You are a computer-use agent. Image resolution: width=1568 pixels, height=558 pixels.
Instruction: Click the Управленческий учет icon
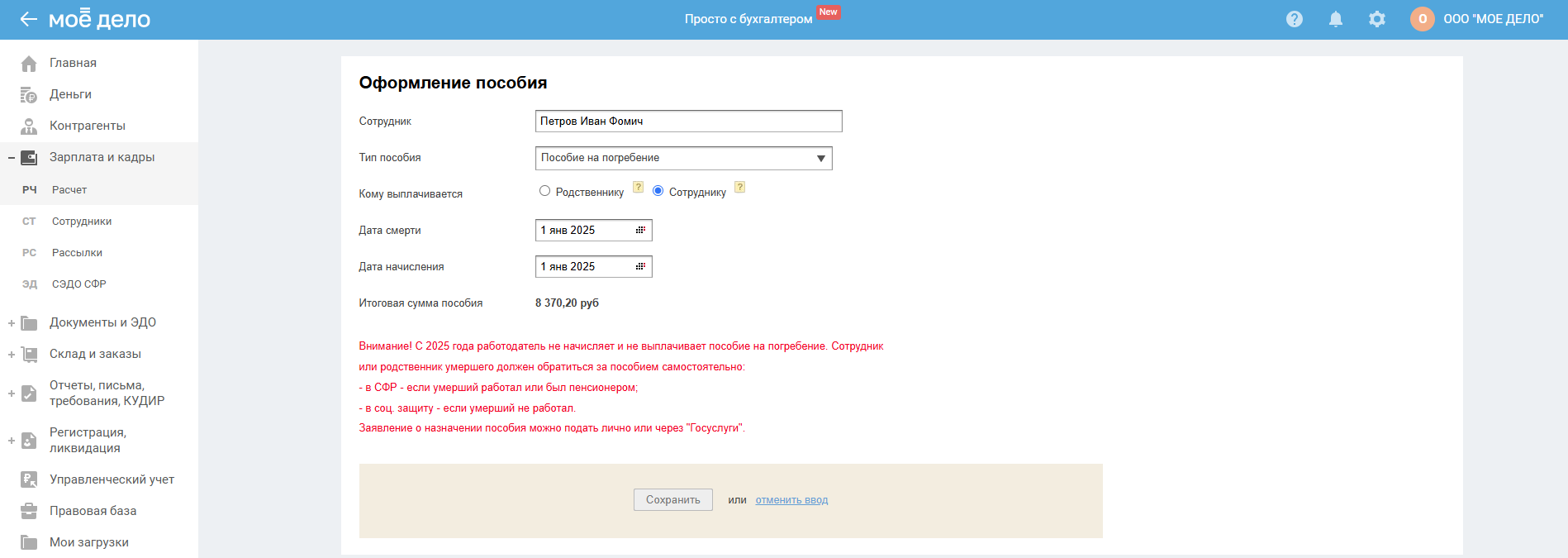click(x=29, y=479)
